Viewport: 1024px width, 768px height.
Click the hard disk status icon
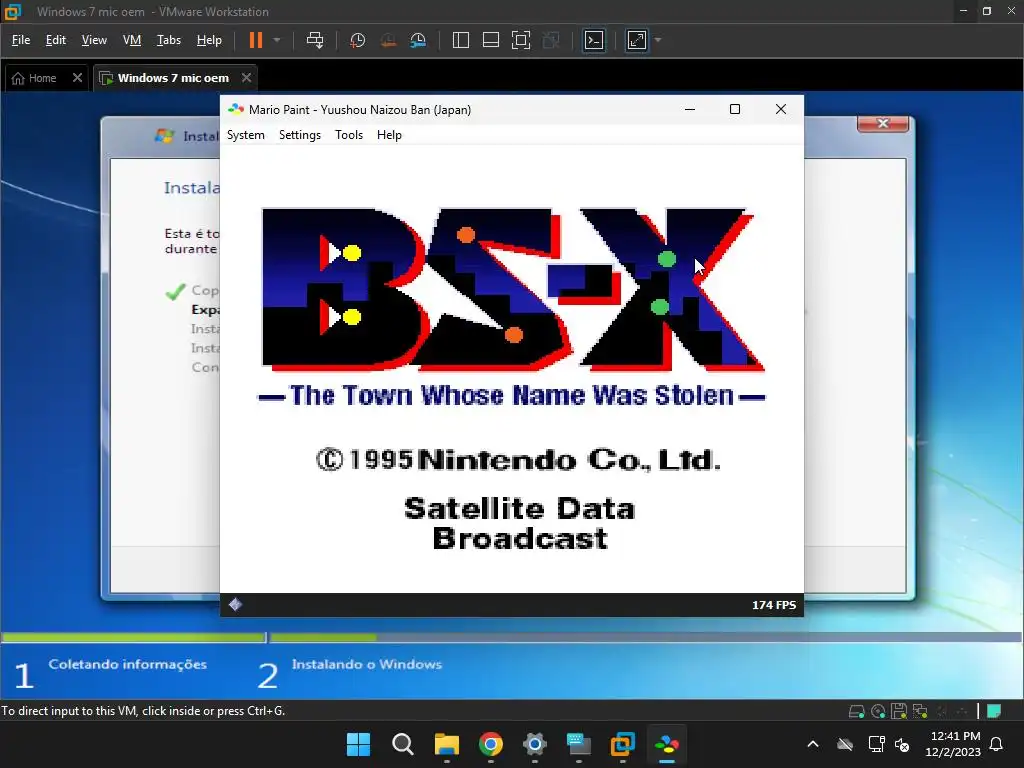pyautogui.click(x=856, y=711)
